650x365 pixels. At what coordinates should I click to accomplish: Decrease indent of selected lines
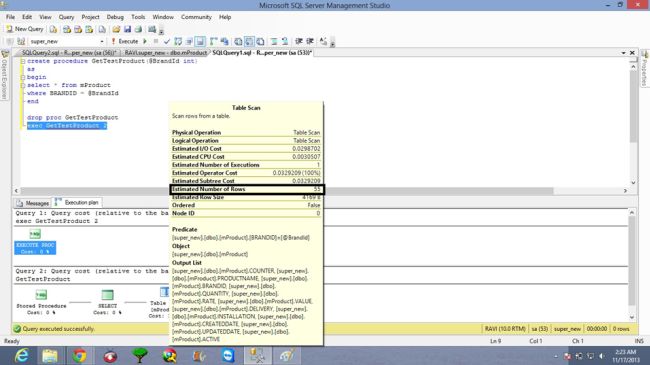coord(299,41)
